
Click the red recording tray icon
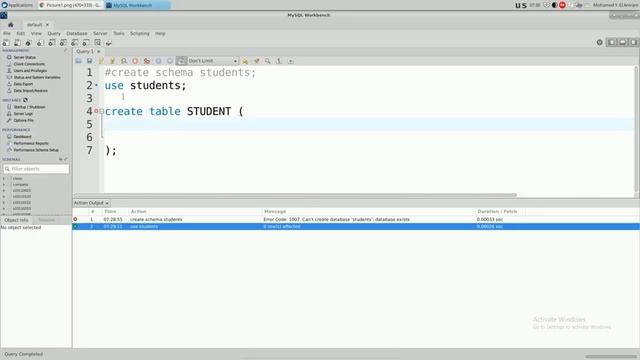point(562,5)
